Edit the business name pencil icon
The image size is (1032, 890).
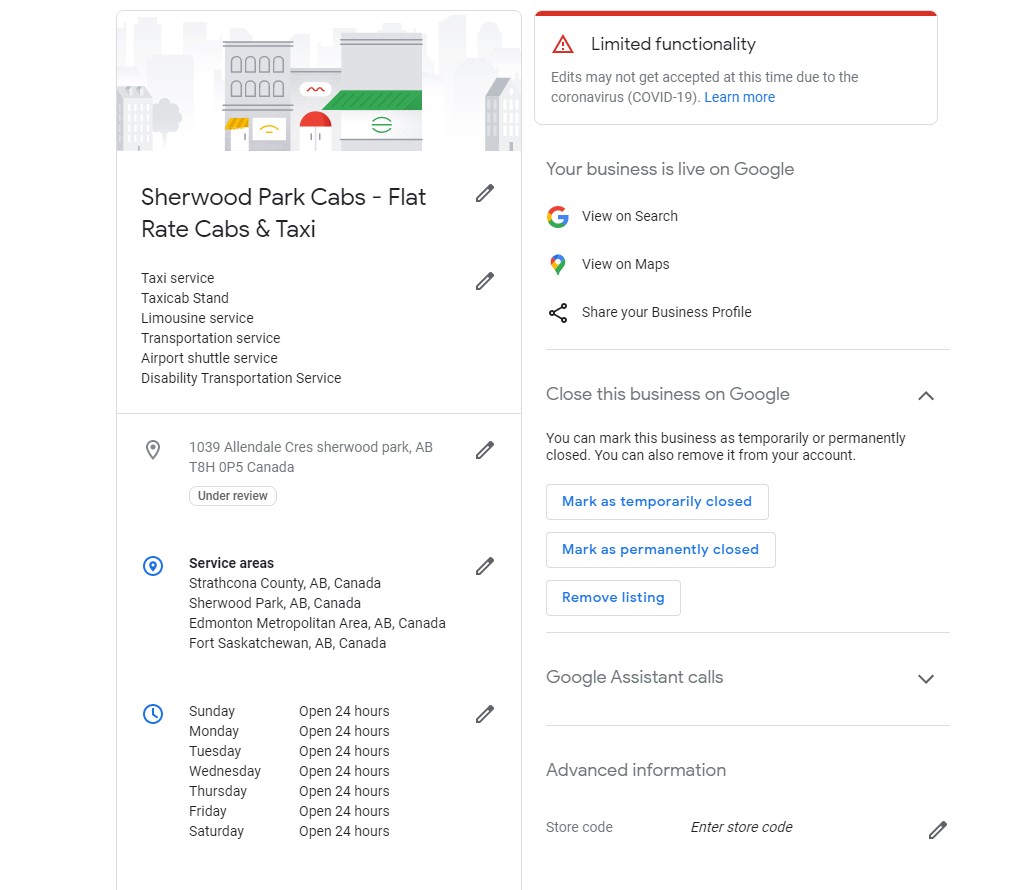pos(485,193)
